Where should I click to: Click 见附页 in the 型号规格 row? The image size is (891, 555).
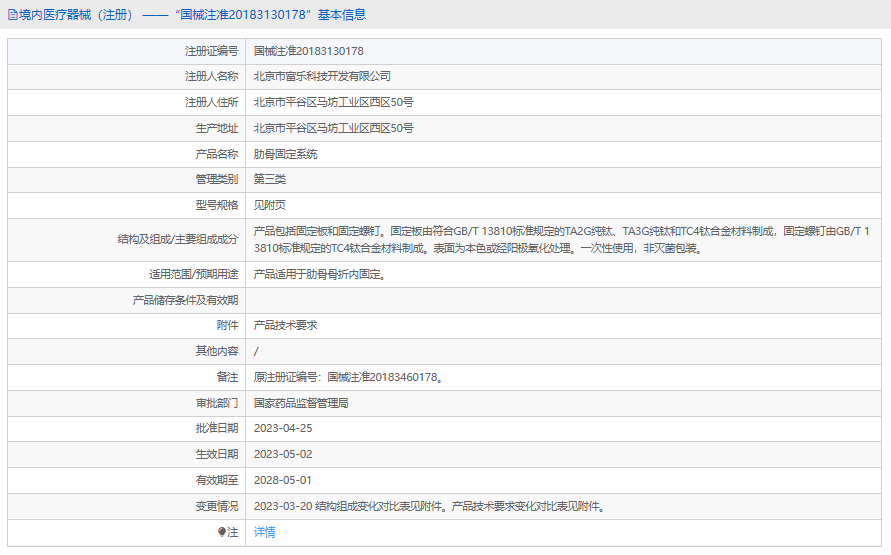point(270,205)
